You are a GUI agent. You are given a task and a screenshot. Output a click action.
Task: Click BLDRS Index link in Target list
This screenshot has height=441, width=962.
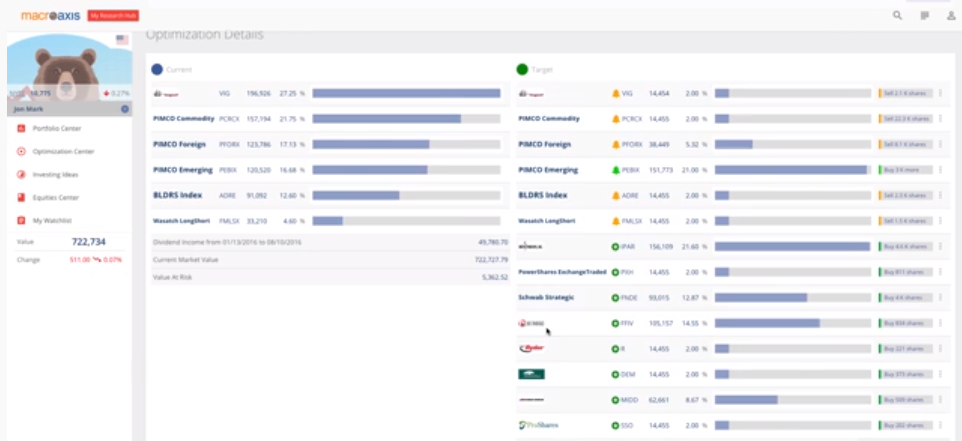(542, 195)
